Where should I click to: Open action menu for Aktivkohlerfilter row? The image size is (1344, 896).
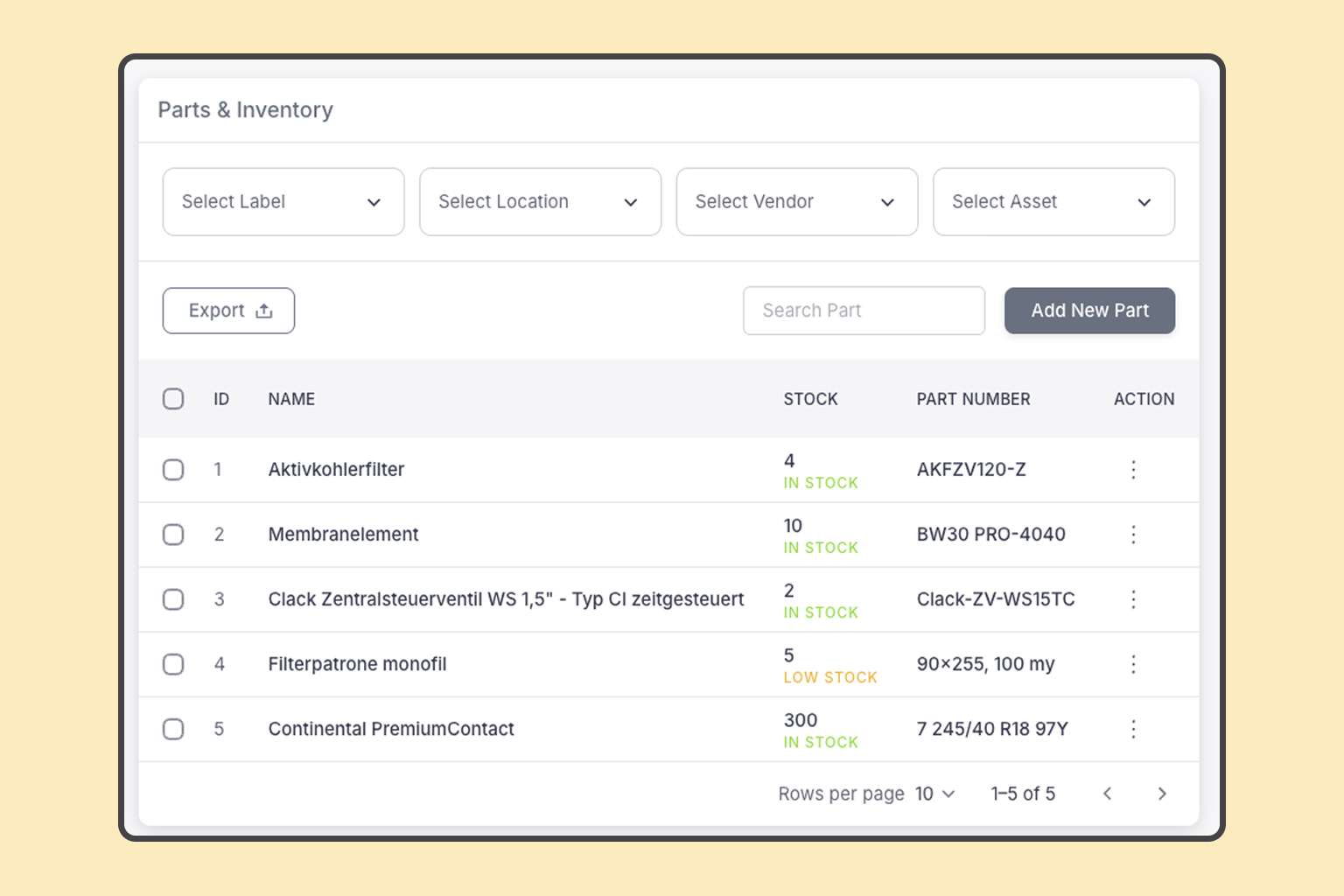pyautogui.click(x=1133, y=470)
